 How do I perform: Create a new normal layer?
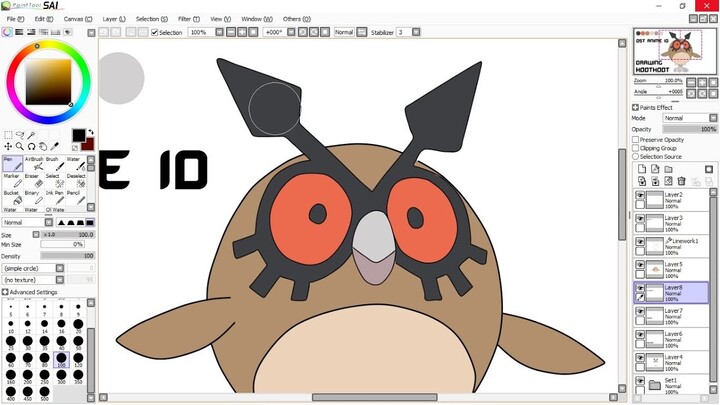[x=642, y=169]
